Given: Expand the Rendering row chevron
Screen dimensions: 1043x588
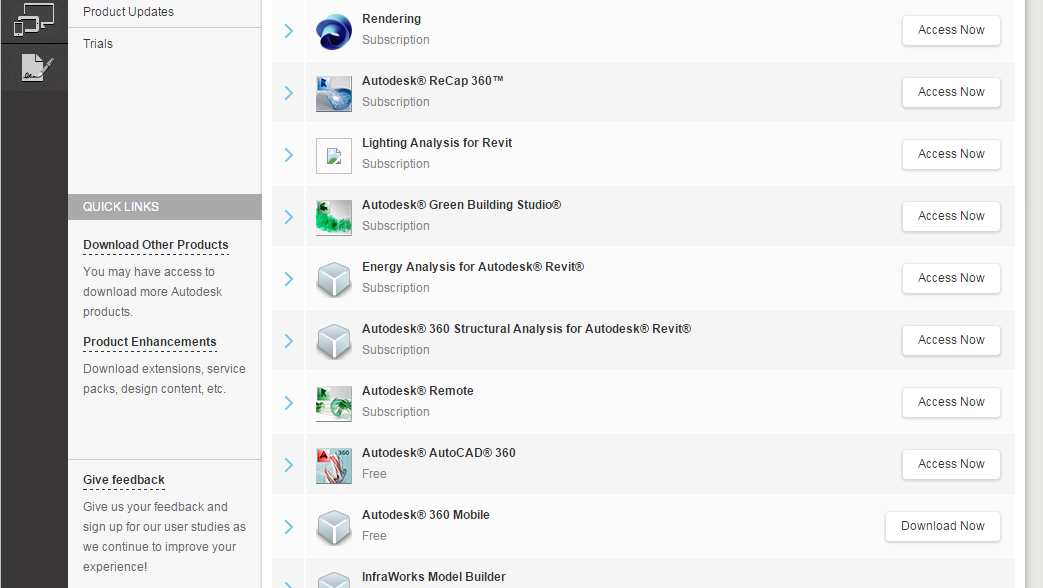Looking at the screenshot, I should (x=289, y=31).
